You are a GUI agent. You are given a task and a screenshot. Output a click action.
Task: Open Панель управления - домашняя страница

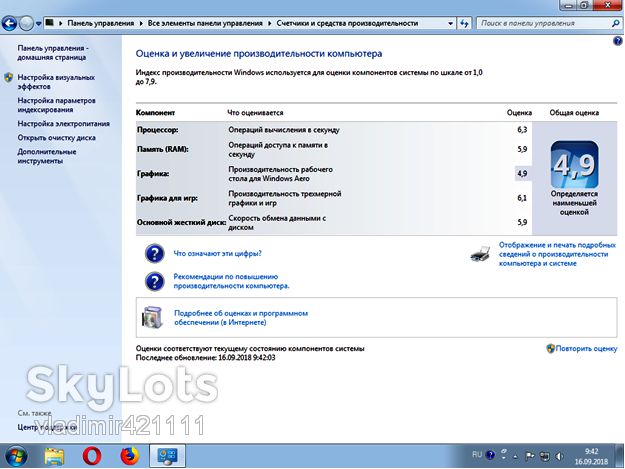[53, 53]
